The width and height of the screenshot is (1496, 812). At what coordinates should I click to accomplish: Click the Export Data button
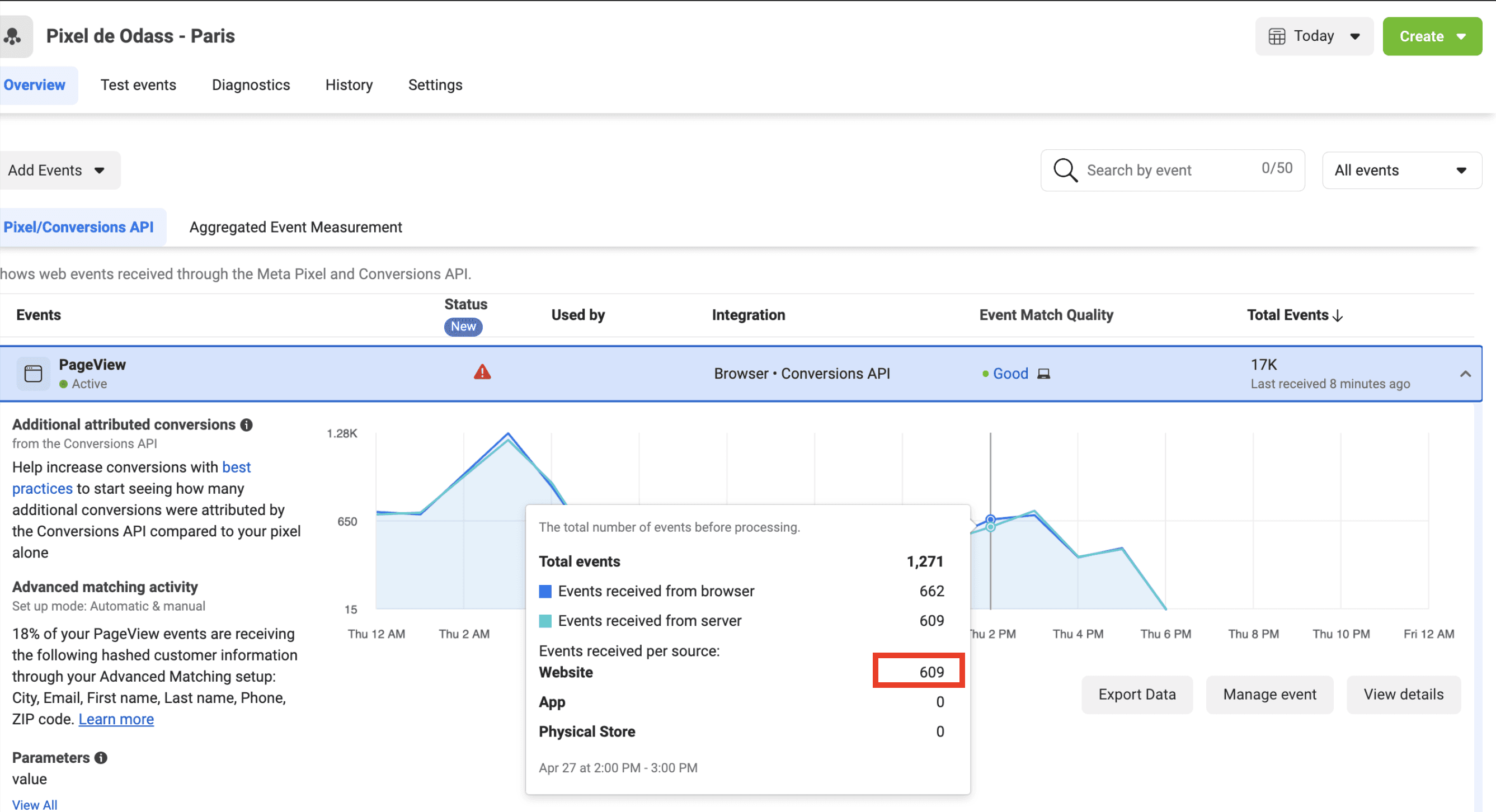(x=1137, y=695)
